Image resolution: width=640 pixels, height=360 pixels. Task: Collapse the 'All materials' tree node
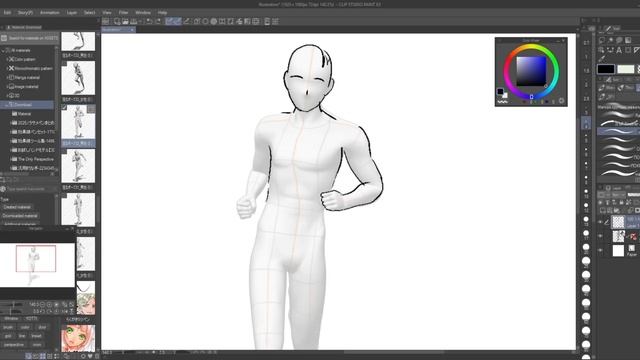point(3,50)
